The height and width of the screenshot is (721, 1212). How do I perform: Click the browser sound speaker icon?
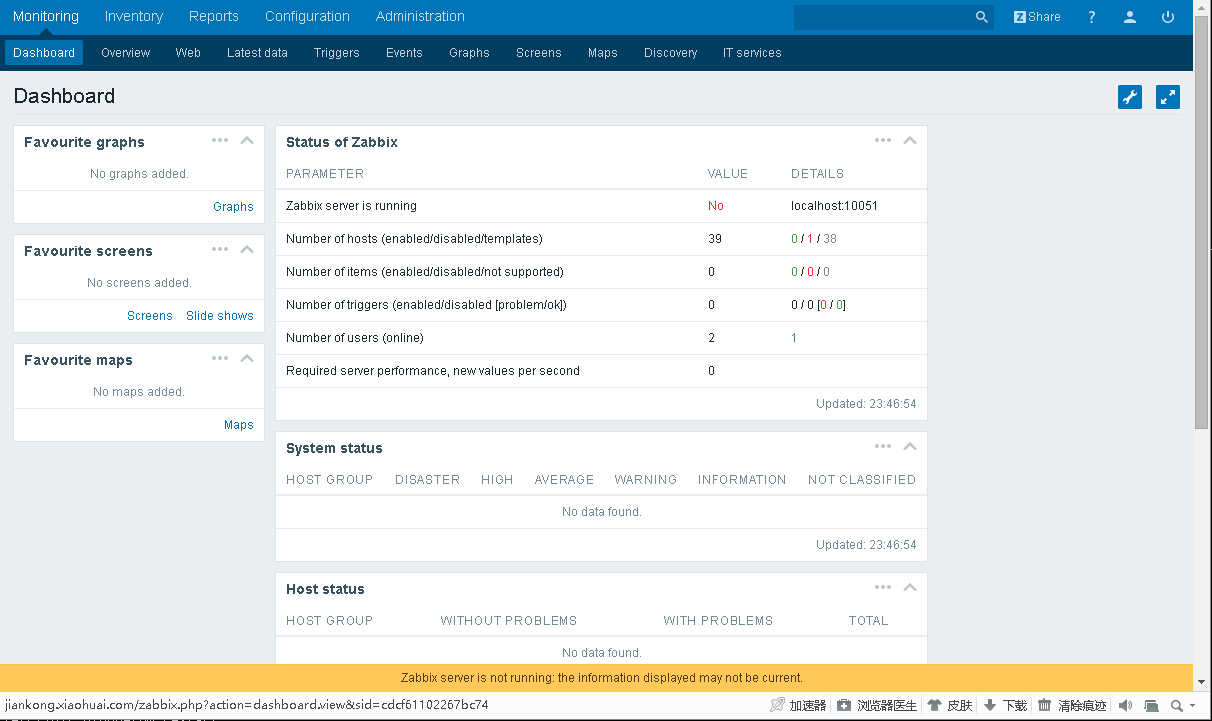1125,705
